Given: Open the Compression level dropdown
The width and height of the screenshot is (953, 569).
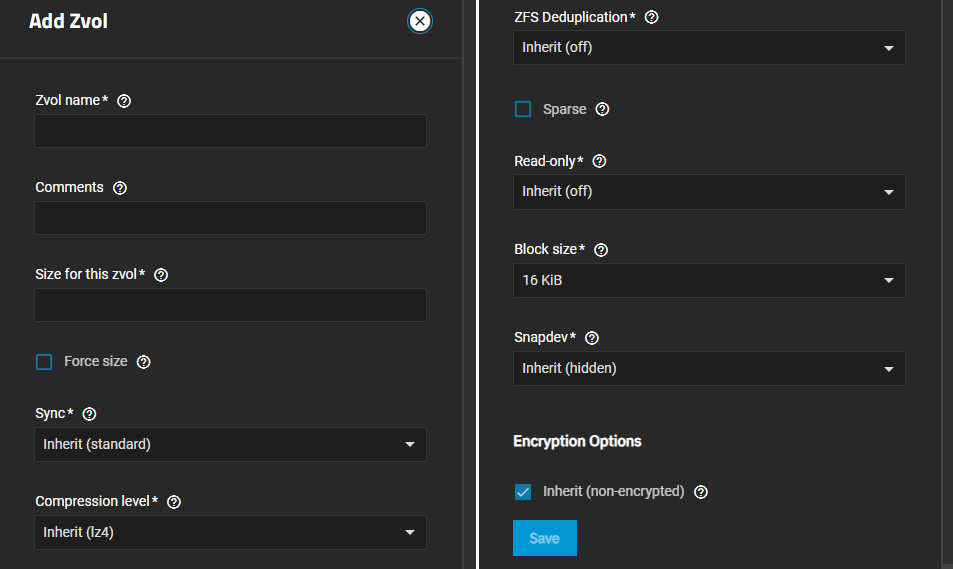Looking at the screenshot, I should pyautogui.click(x=230, y=532).
